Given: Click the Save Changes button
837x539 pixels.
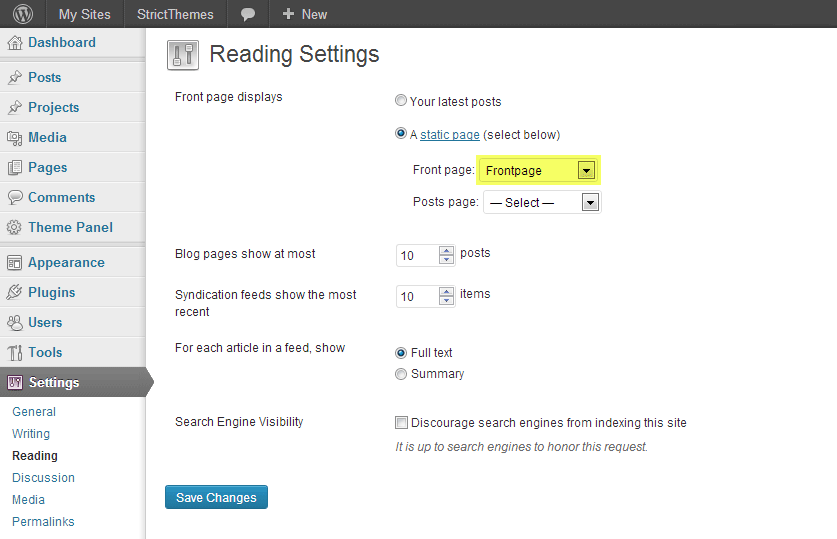Looking at the screenshot, I should (216, 497).
